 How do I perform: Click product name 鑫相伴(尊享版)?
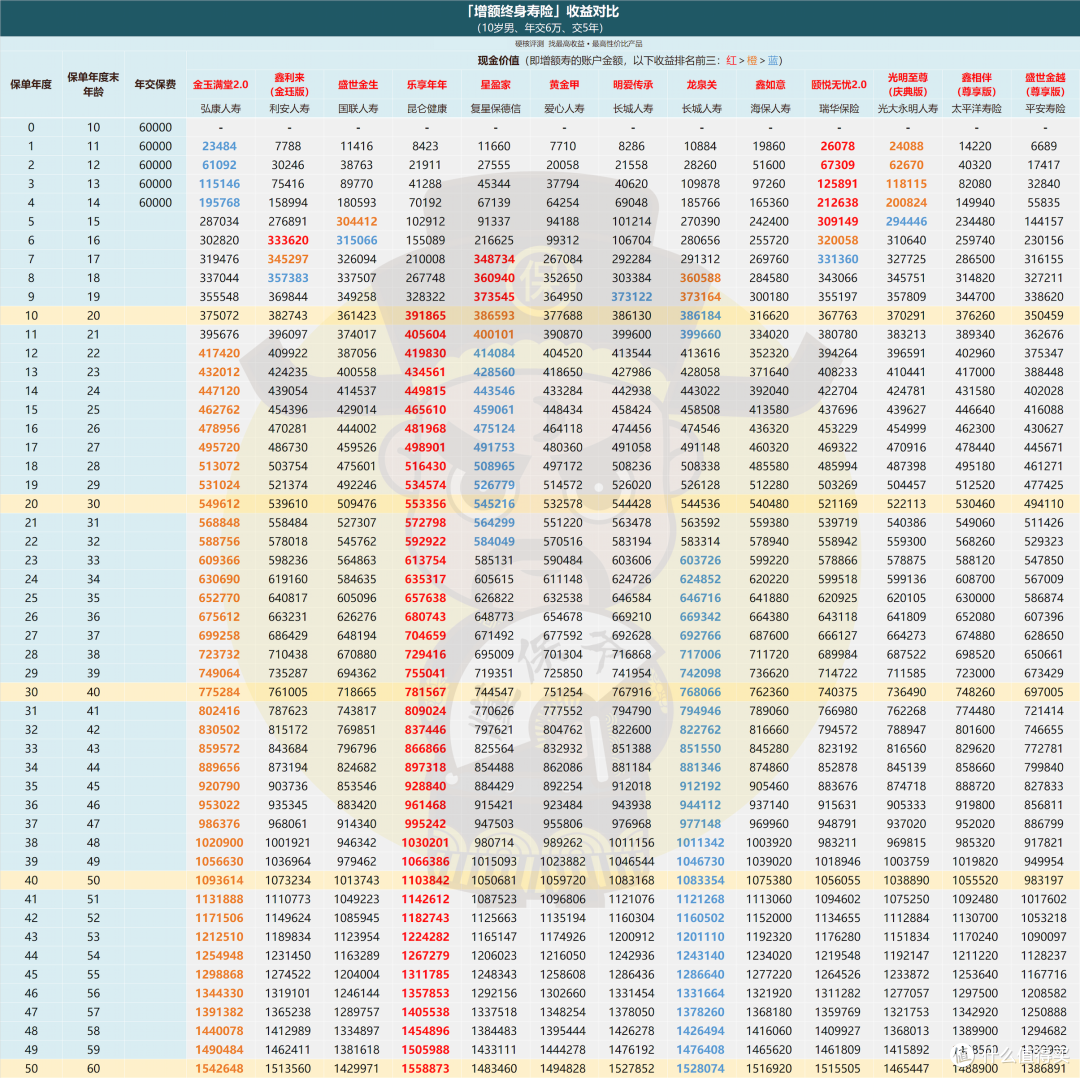[x=976, y=85]
